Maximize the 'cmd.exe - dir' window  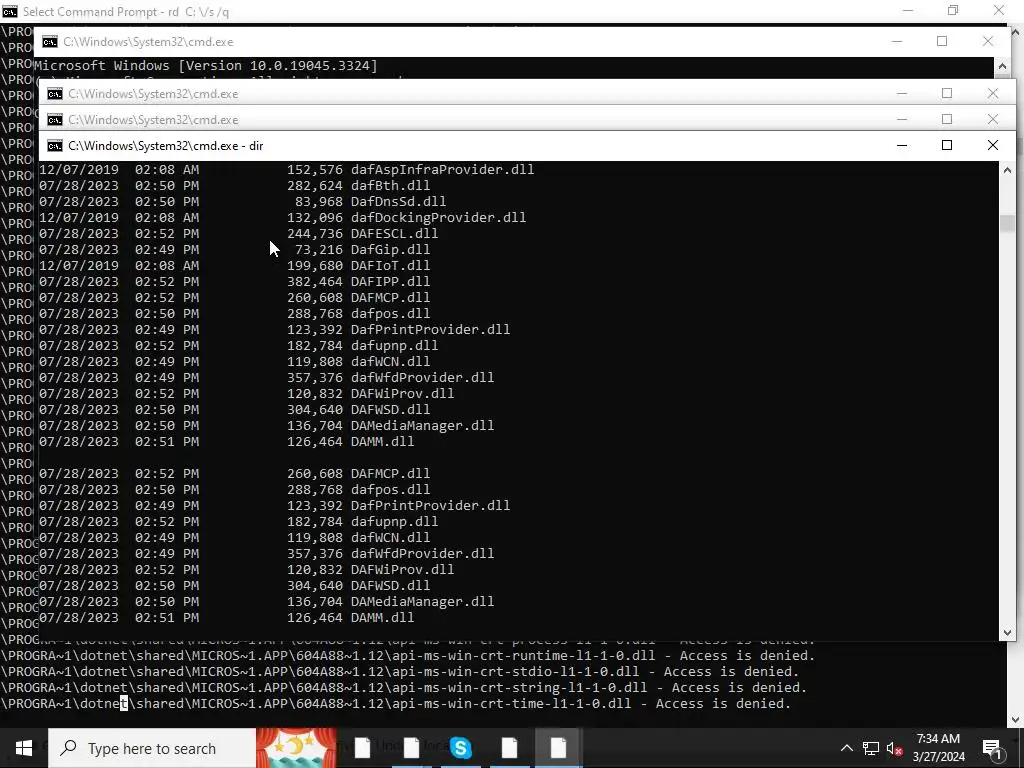coord(947,145)
